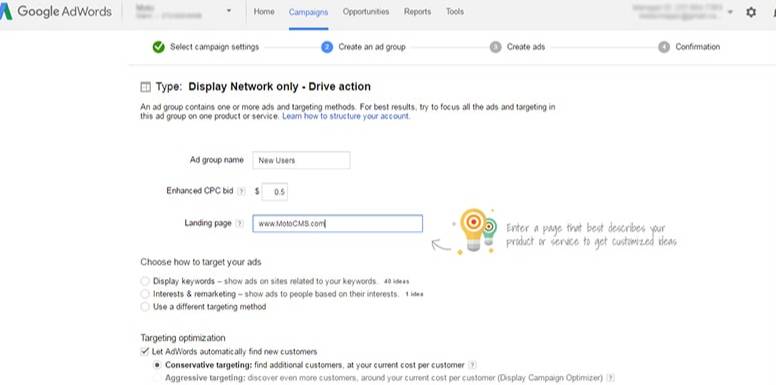Select the Display keywords radio option
776x385 pixels.
145,281
